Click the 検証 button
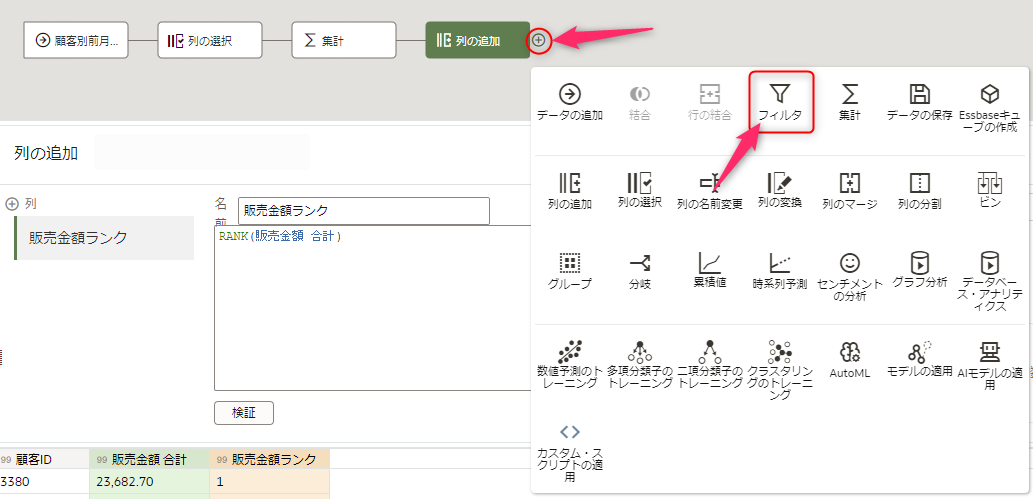This screenshot has height=499, width=1033. [244, 413]
